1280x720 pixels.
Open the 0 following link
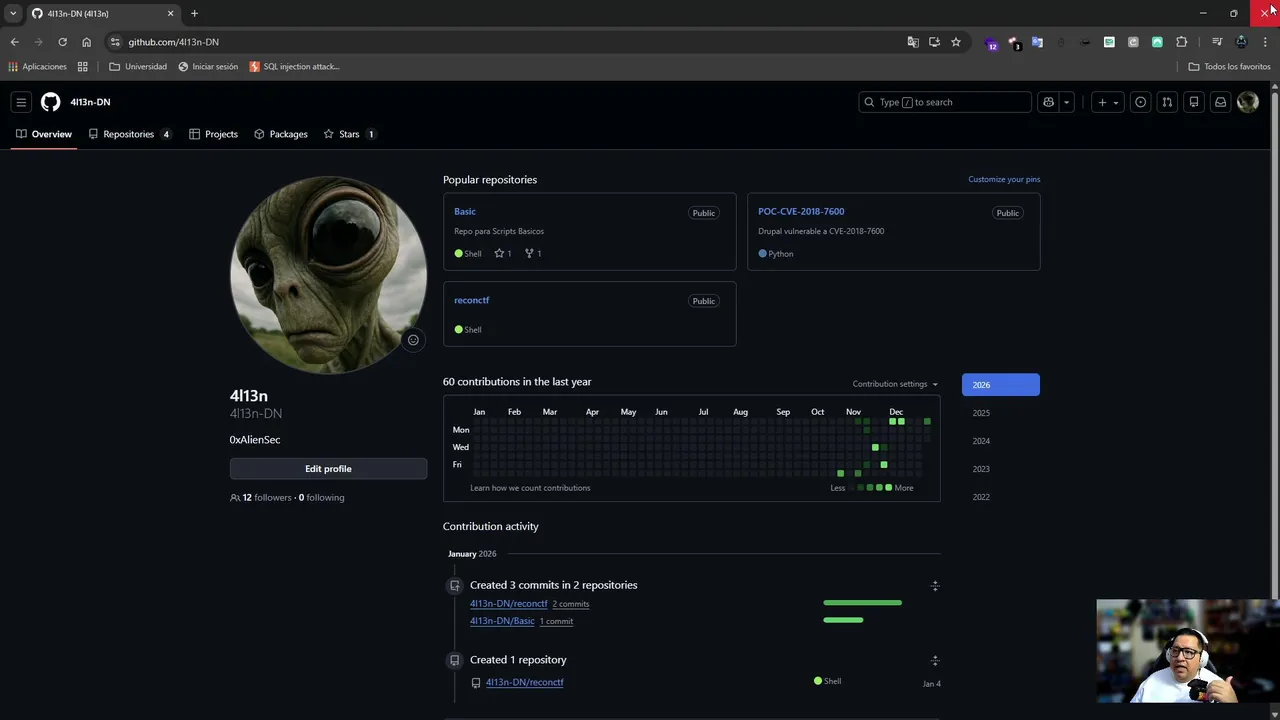(321, 497)
